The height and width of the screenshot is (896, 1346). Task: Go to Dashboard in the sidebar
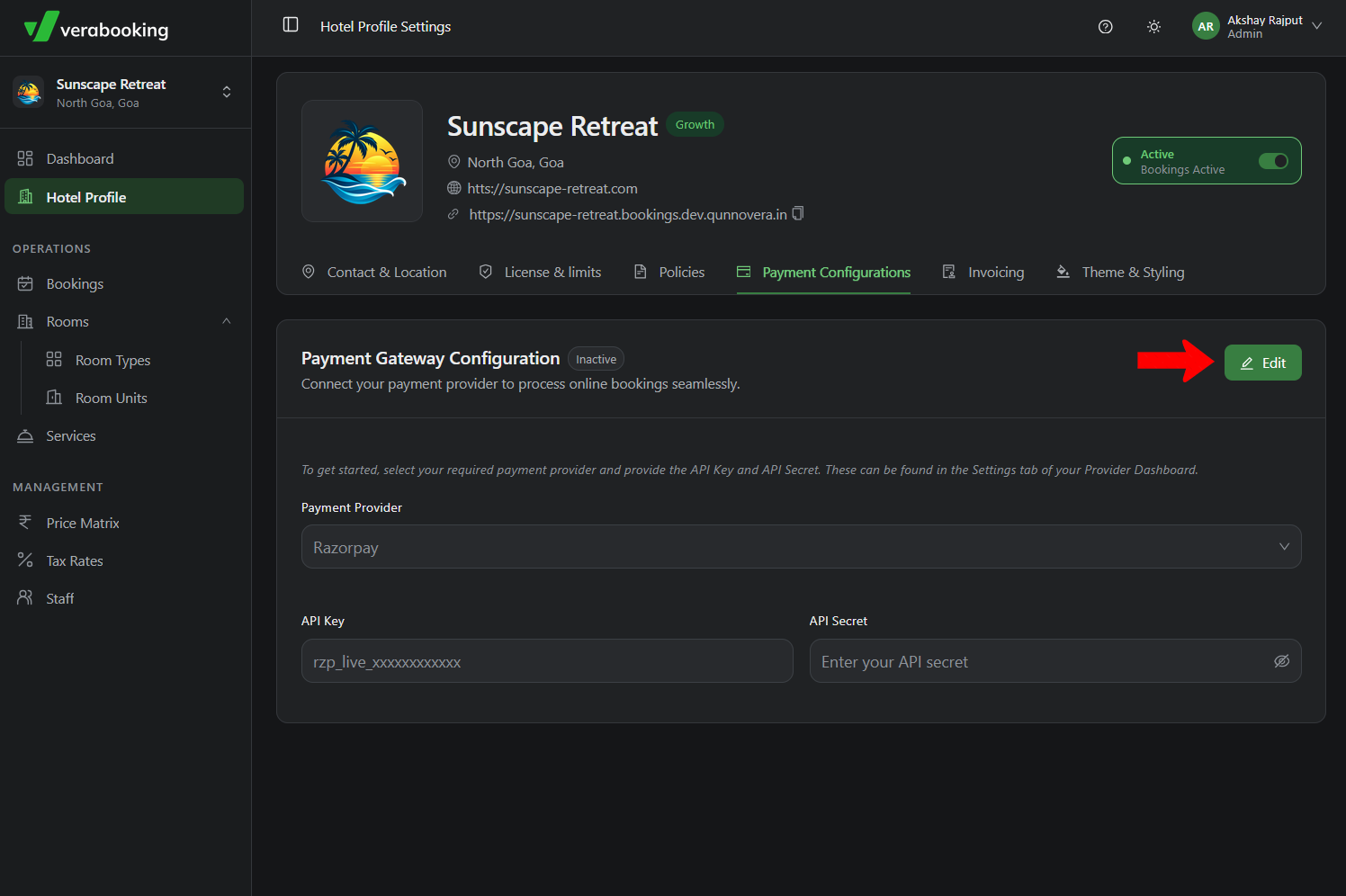coord(124,158)
